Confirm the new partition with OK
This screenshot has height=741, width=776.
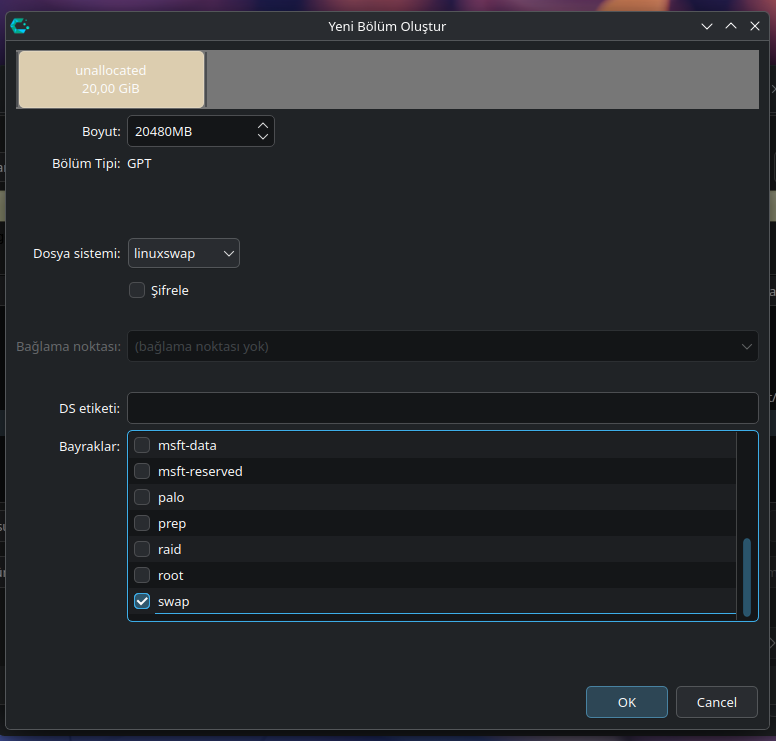coord(627,702)
